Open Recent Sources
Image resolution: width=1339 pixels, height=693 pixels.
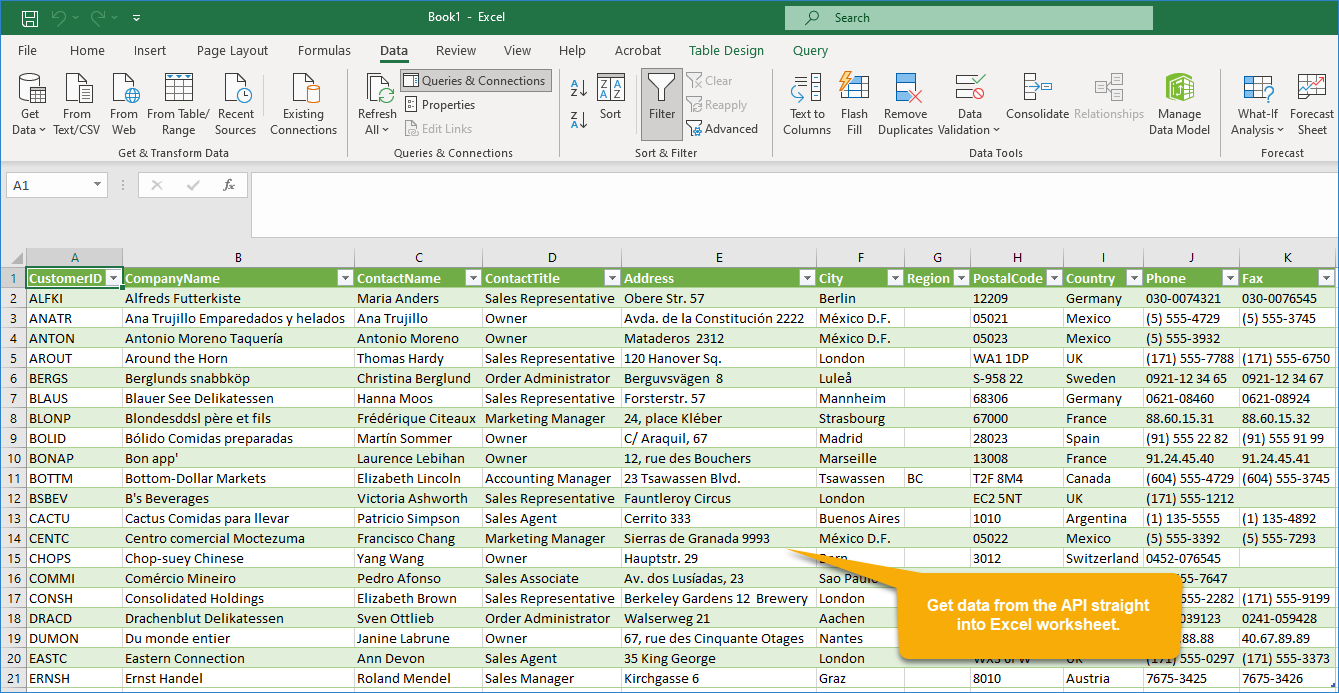[236, 104]
